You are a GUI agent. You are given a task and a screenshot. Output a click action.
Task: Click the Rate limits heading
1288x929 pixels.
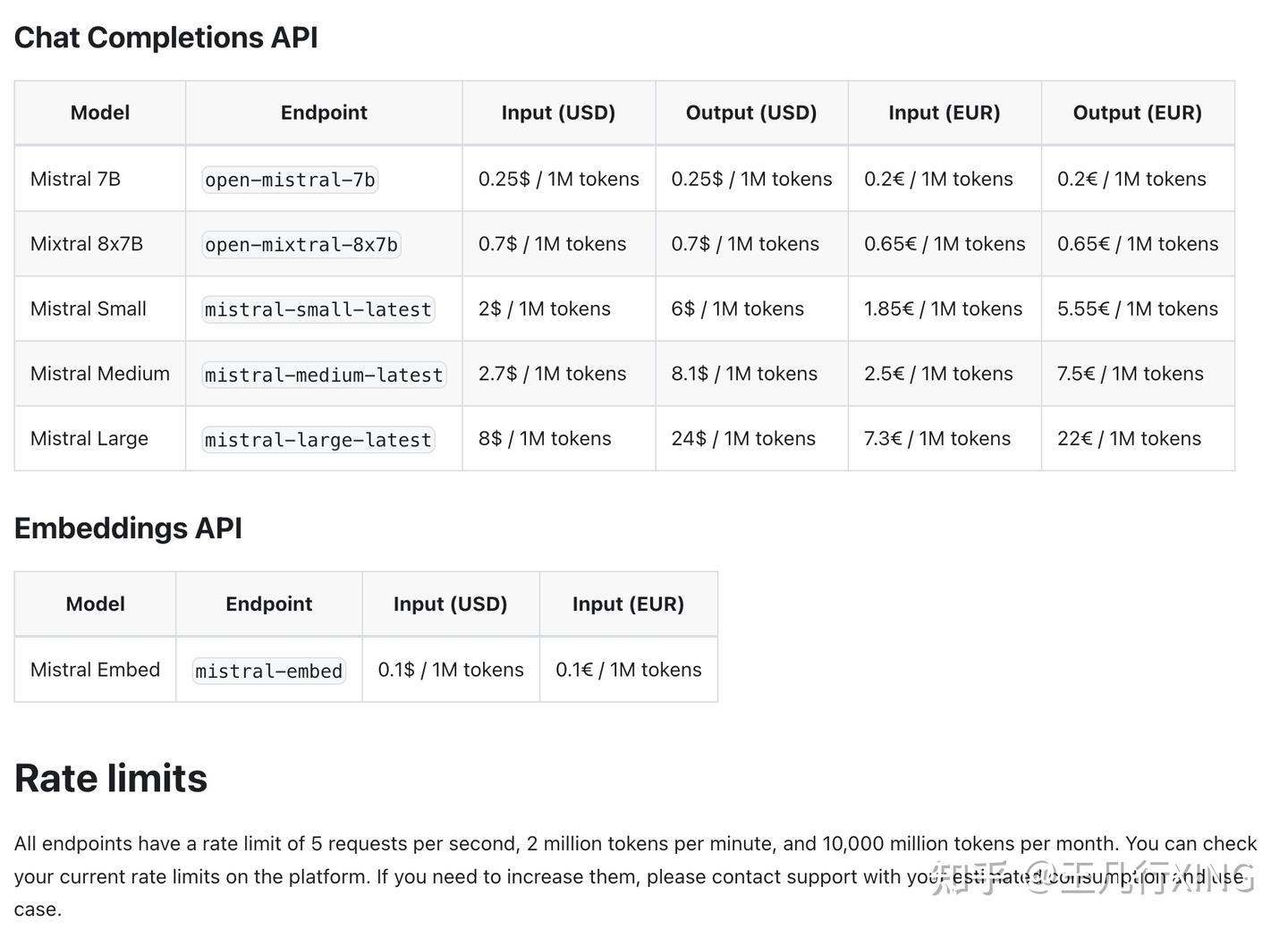pyautogui.click(x=111, y=778)
